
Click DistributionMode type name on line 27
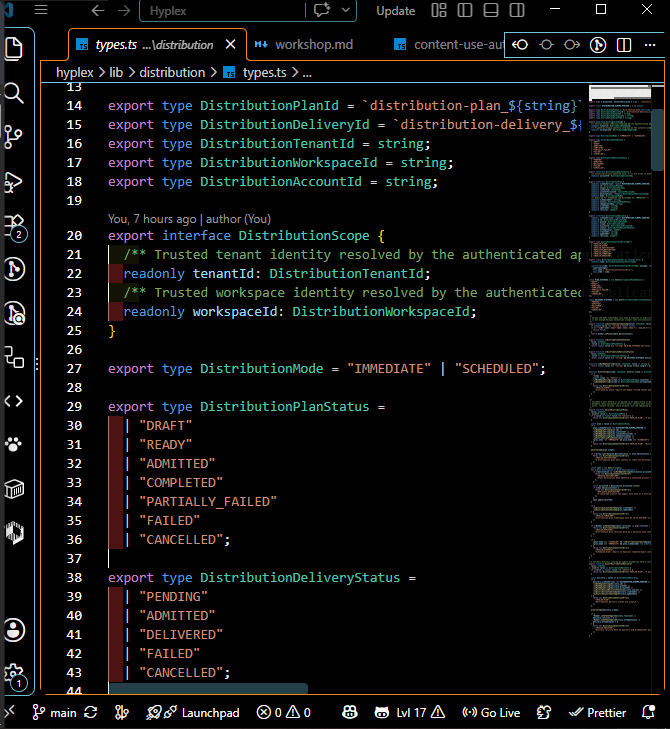pos(261,369)
